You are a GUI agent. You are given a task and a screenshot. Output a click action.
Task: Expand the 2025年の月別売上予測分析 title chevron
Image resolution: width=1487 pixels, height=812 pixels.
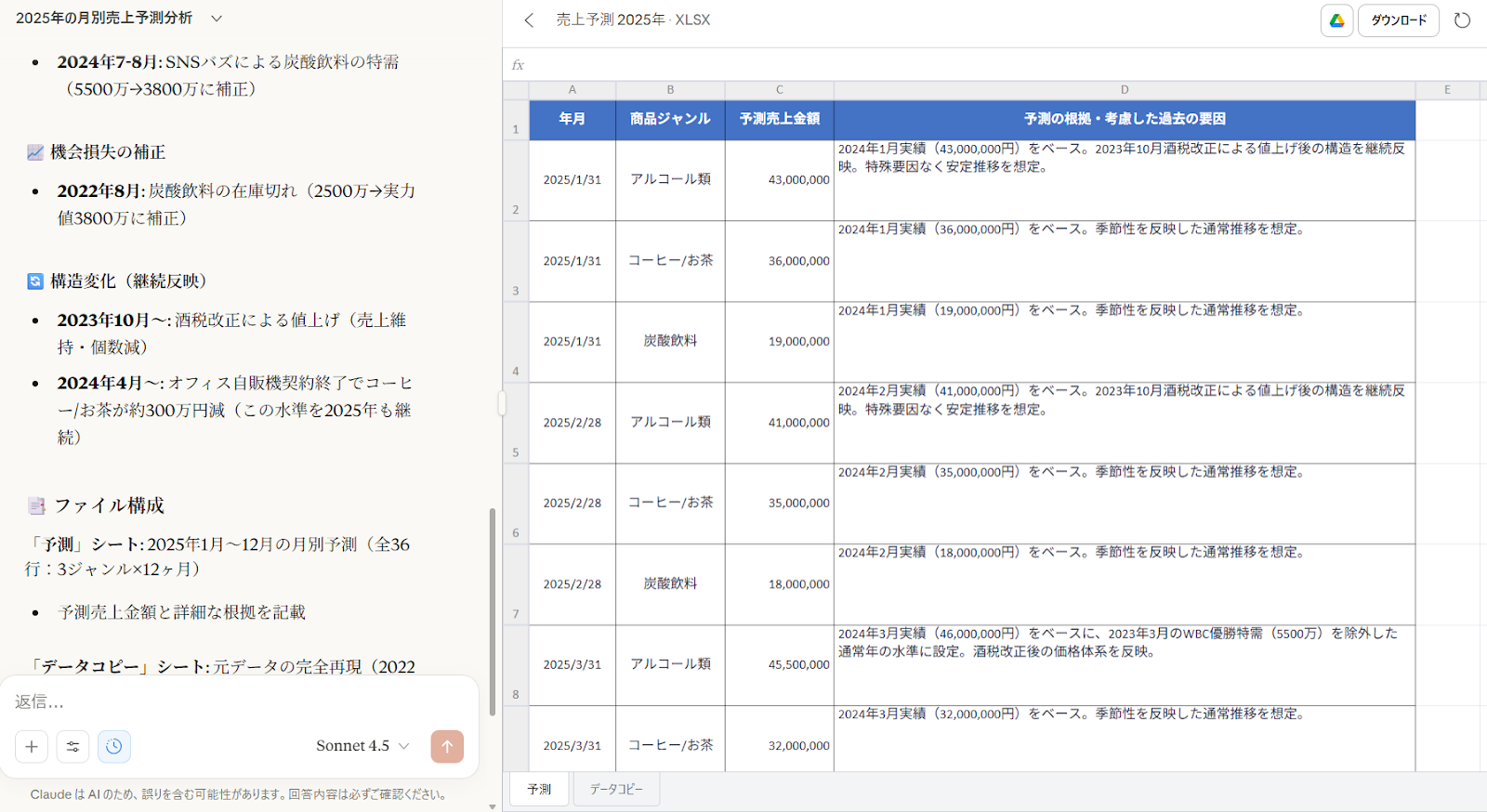(217, 18)
